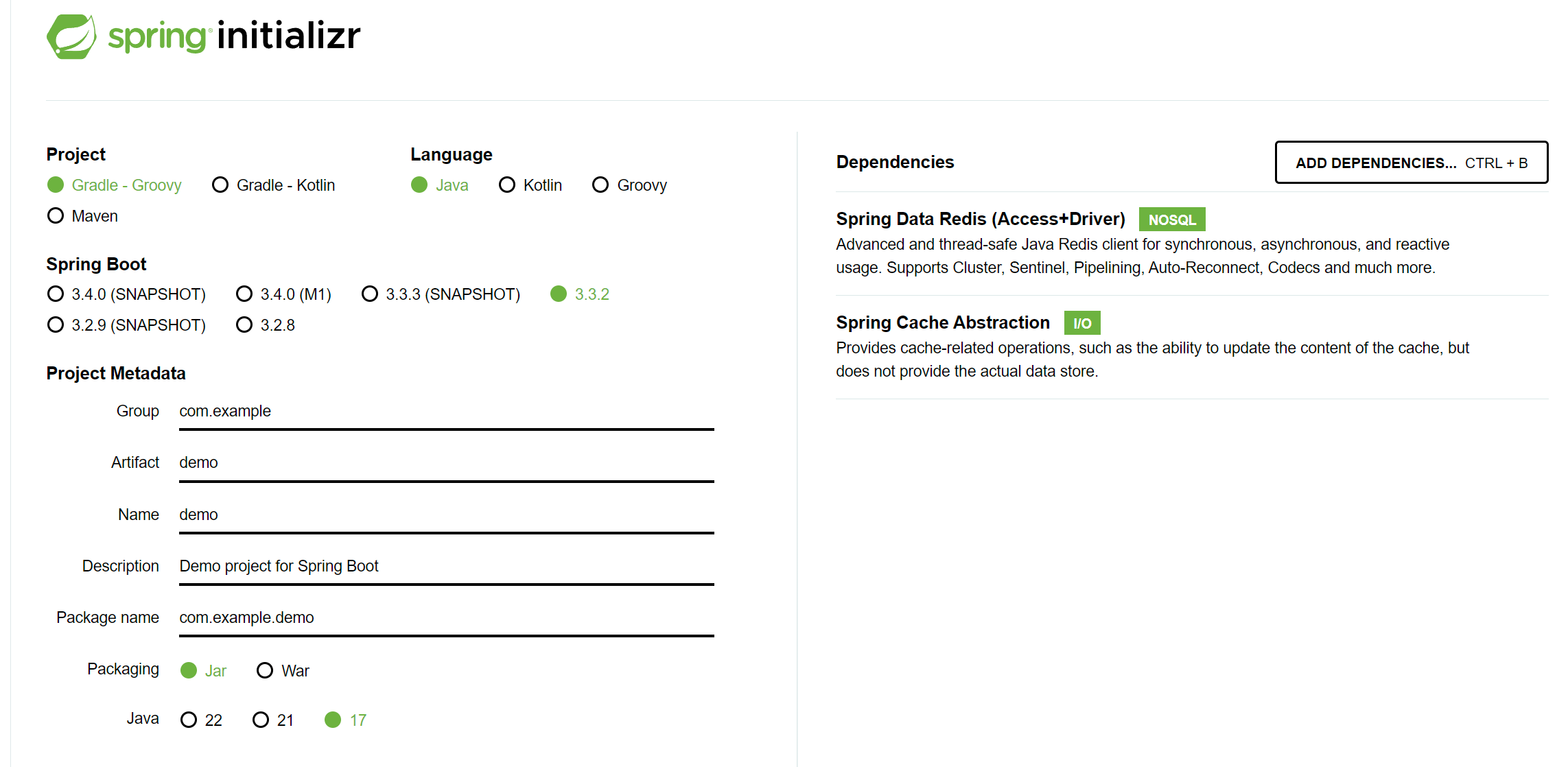1568x767 pixels.
Task: Click the NOSQL badge on Spring Data Redis
Action: tap(1172, 218)
